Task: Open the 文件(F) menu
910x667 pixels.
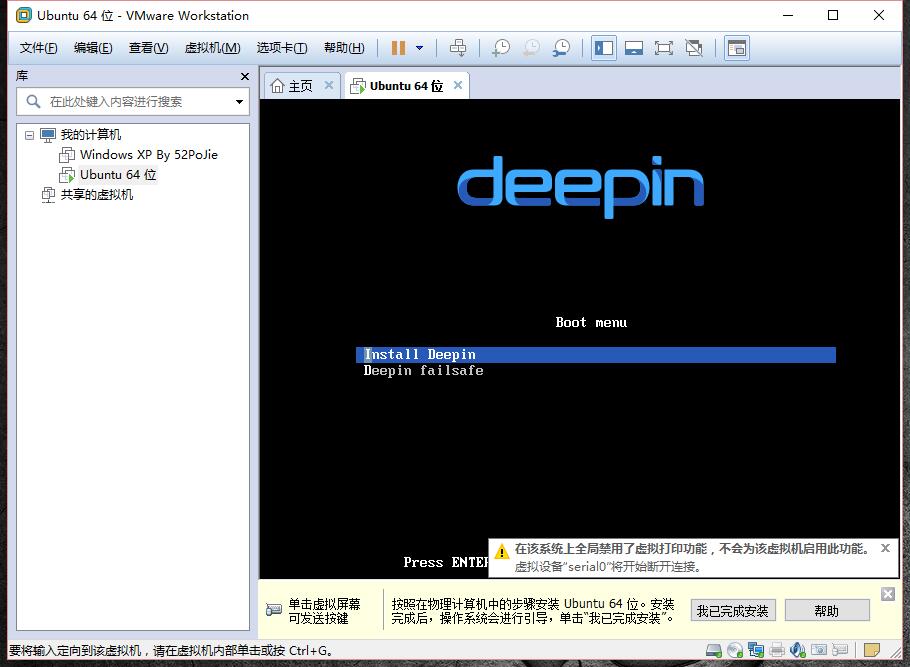Action: (x=38, y=48)
